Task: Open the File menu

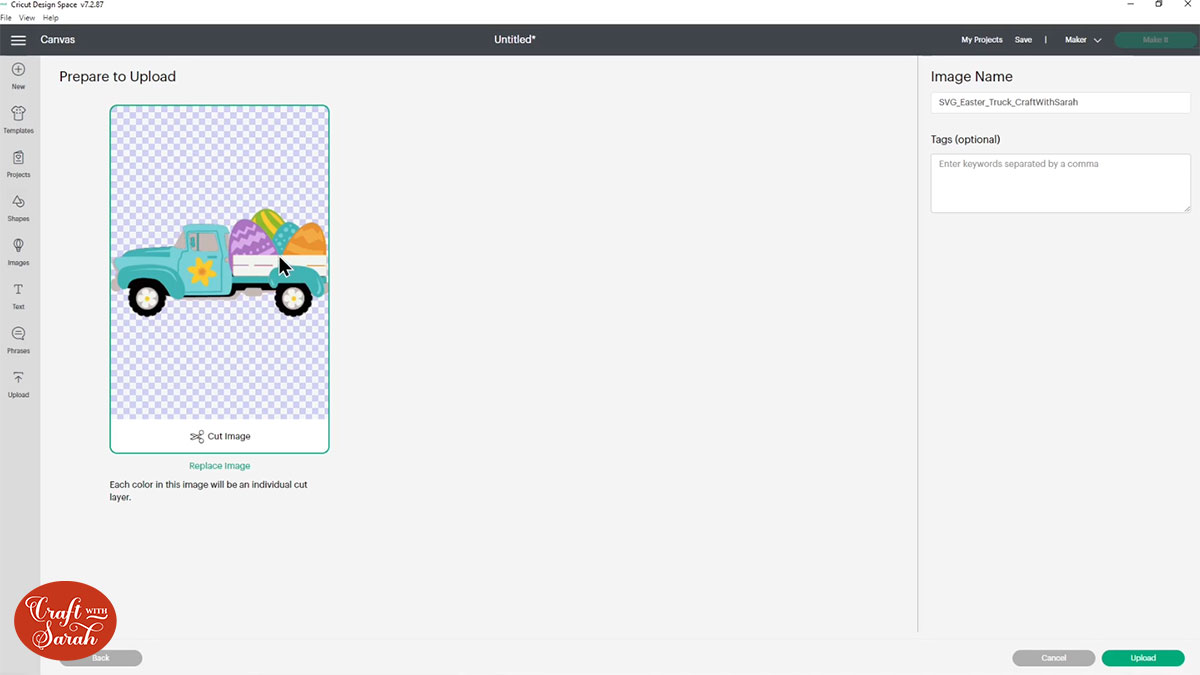Action: coord(7,17)
